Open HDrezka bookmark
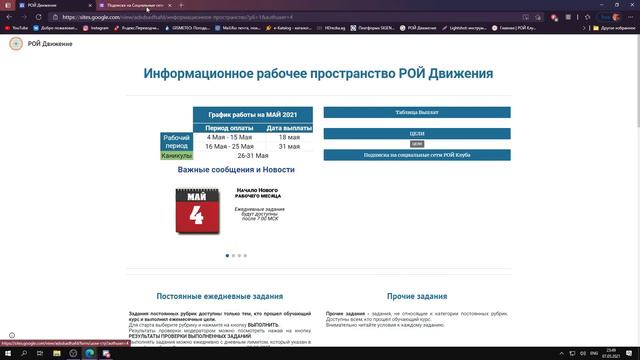The height and width of the screenshot is (360, 640). point(331,28)
